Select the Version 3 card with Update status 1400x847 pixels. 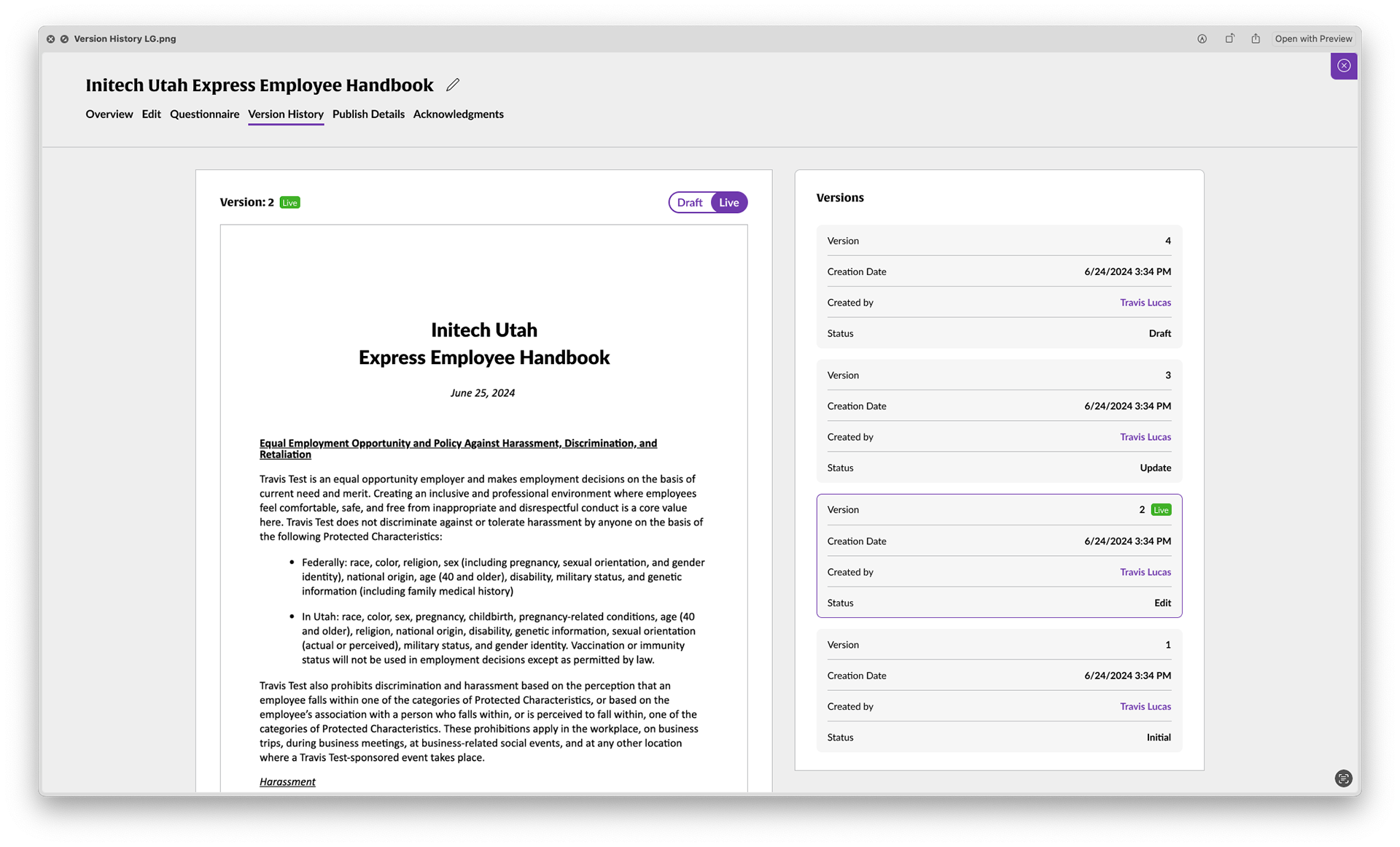click(x=998, y=421)
